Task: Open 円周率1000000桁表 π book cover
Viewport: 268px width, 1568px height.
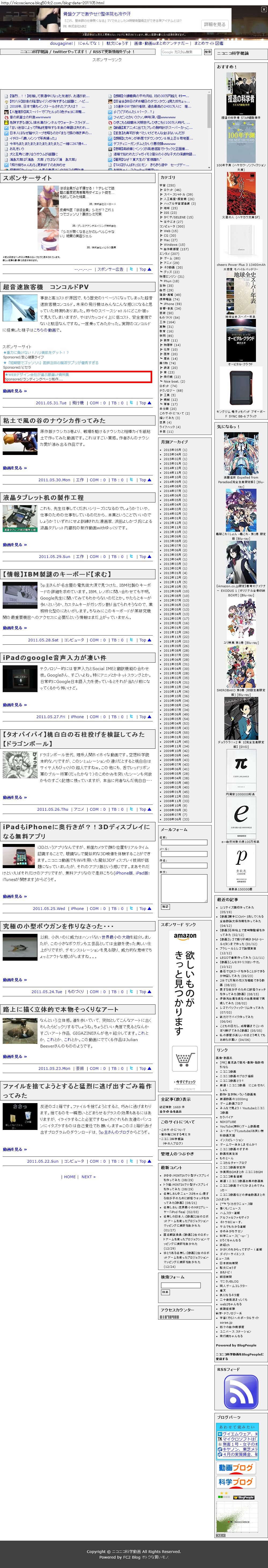Action: coord(241,771)
